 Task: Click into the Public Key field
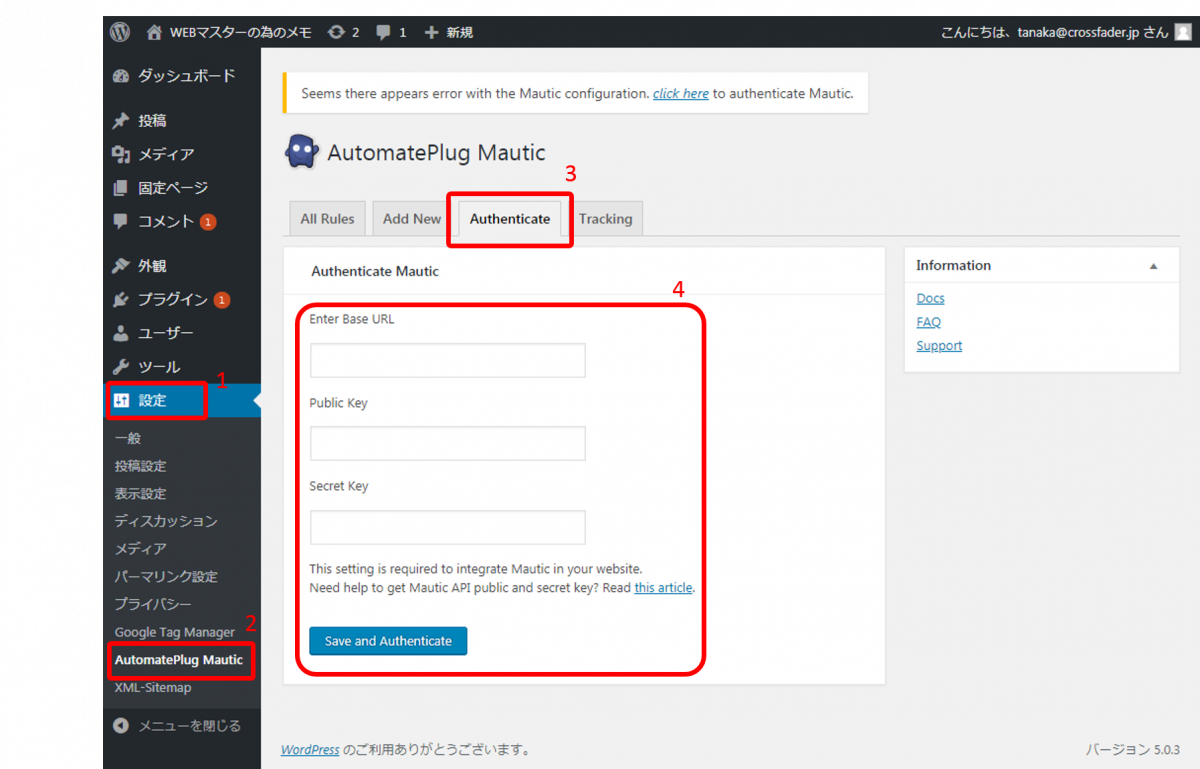click(x=447, y=444)
